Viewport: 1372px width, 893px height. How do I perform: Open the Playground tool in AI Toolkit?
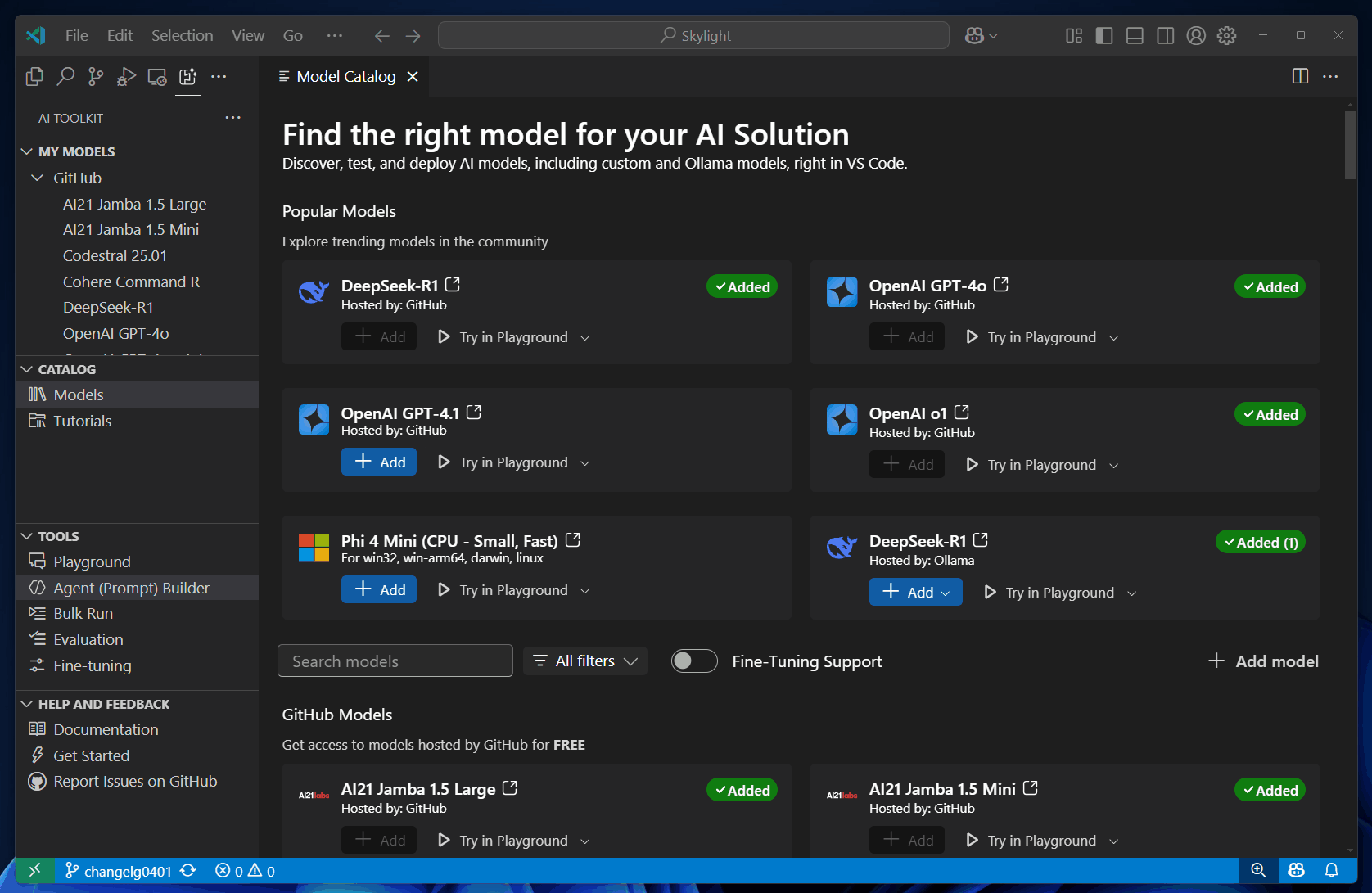[90, 562]
